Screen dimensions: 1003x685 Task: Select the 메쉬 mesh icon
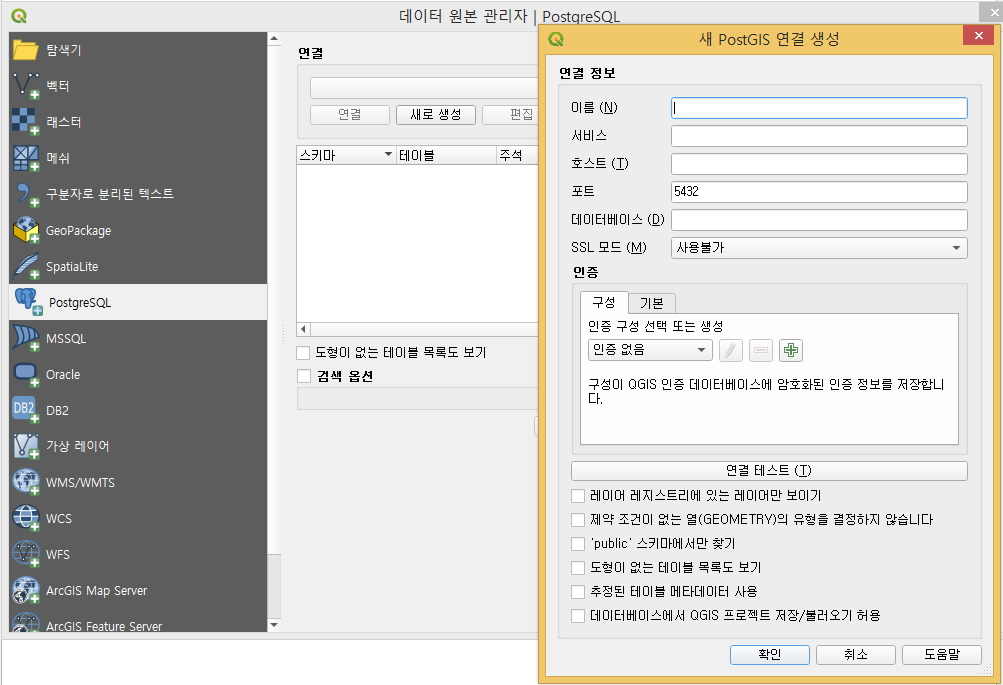coord(26,158)
